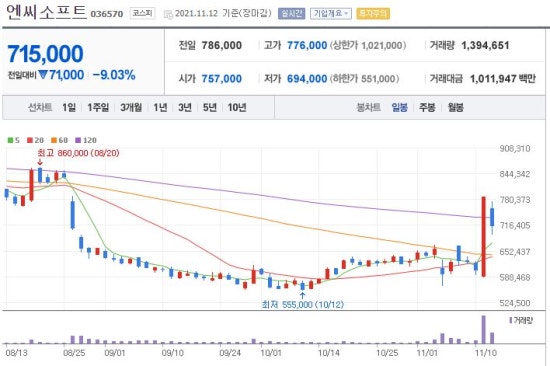The height and width of the screenshot is (366, 550).
Task: Click the 08/25 date axis label
Action: tap(74, 353)
